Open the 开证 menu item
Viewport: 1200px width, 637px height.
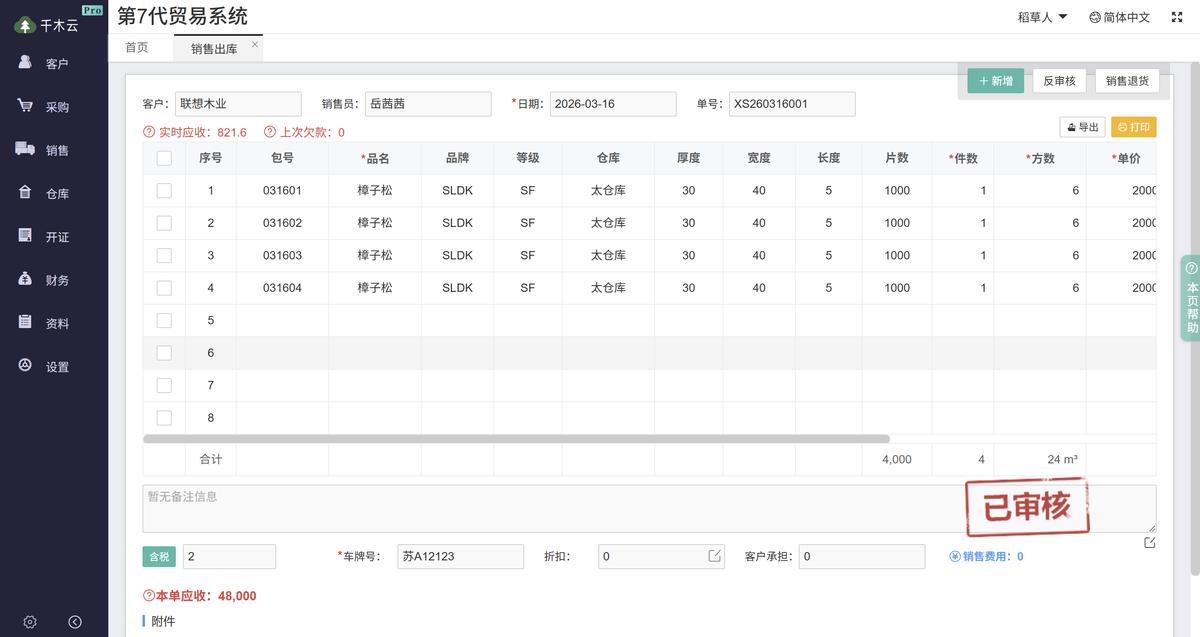coord(44,237)
